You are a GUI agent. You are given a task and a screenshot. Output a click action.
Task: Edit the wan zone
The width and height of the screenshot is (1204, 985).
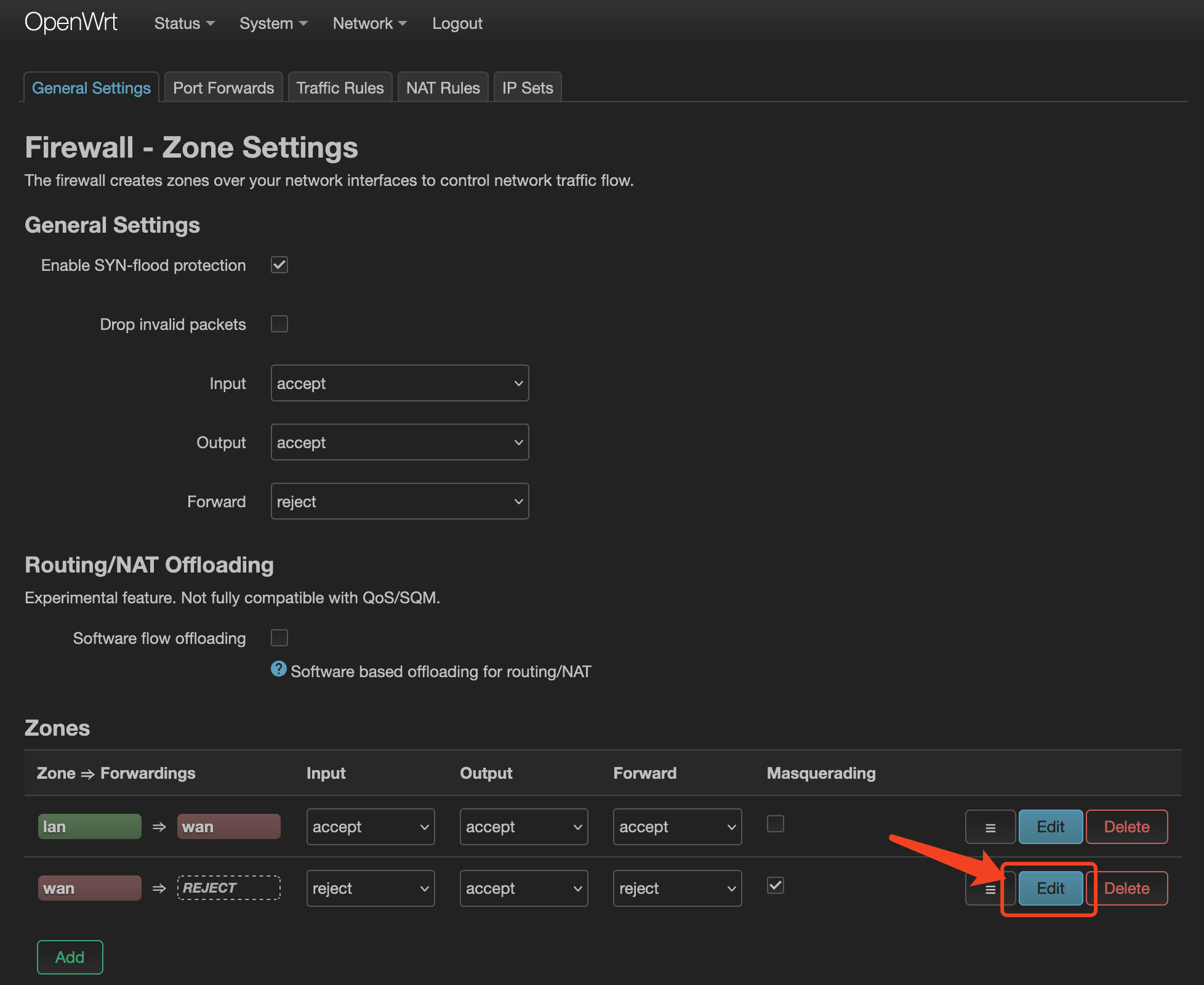click(x=1050, y=888)
